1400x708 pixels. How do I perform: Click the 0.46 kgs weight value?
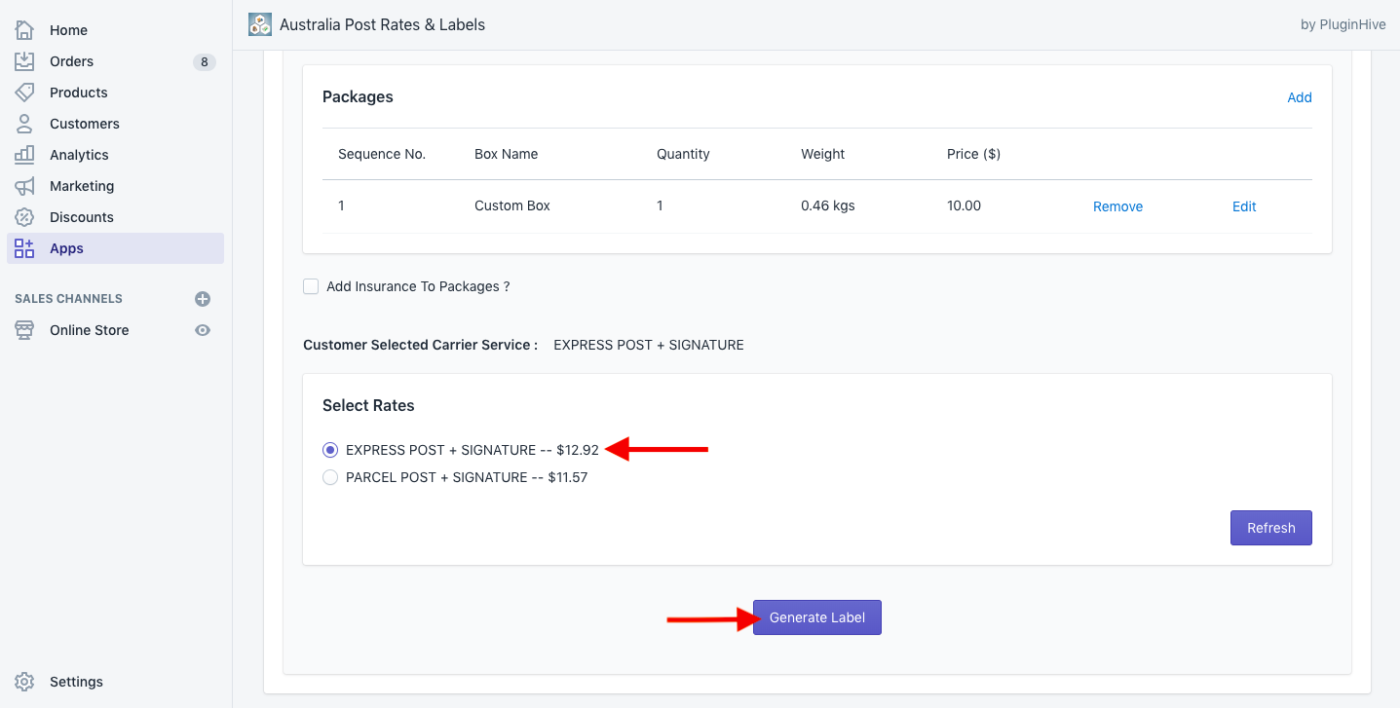point(827,205)
